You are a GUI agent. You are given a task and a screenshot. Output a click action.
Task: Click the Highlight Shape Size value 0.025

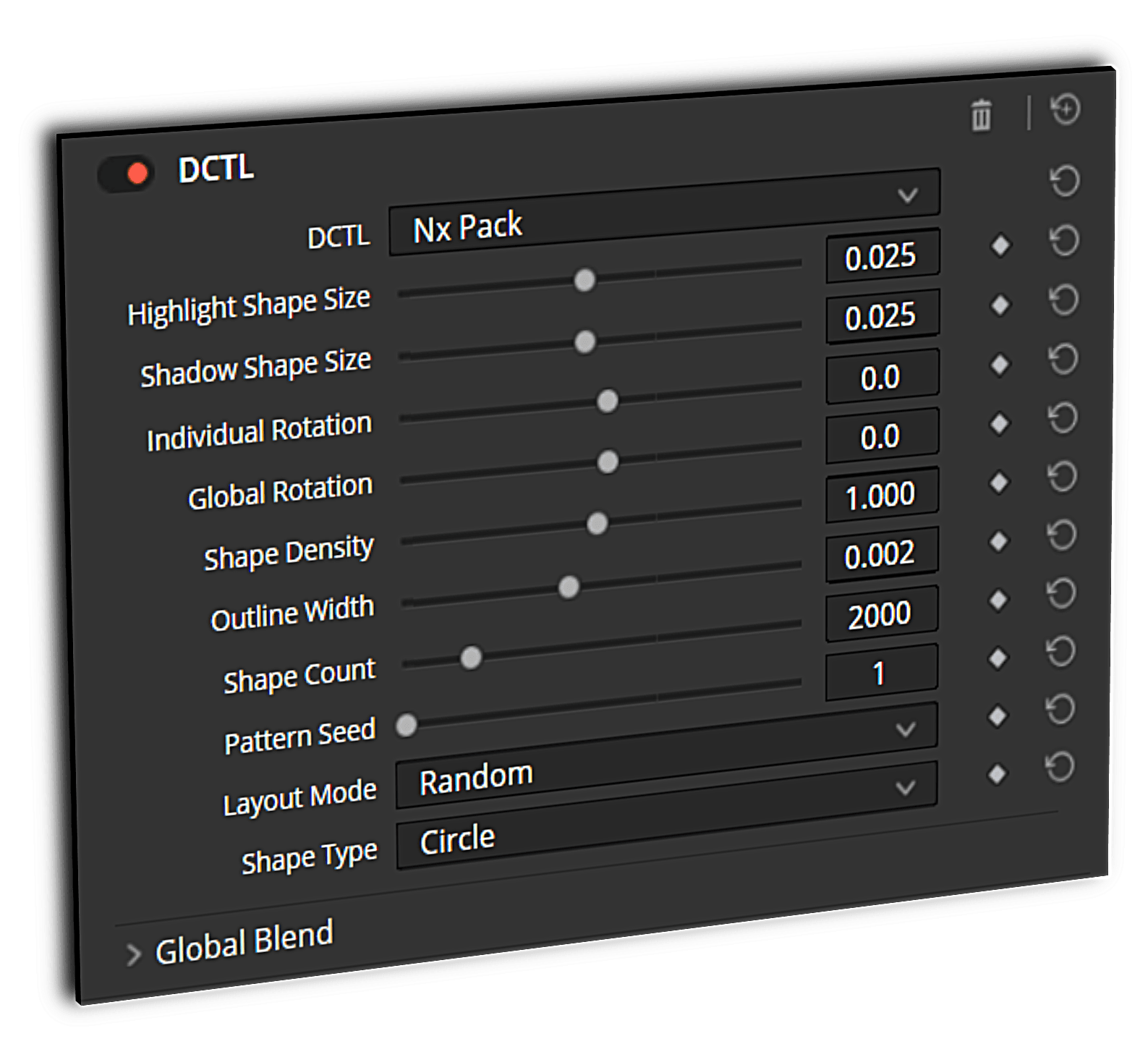883,256
